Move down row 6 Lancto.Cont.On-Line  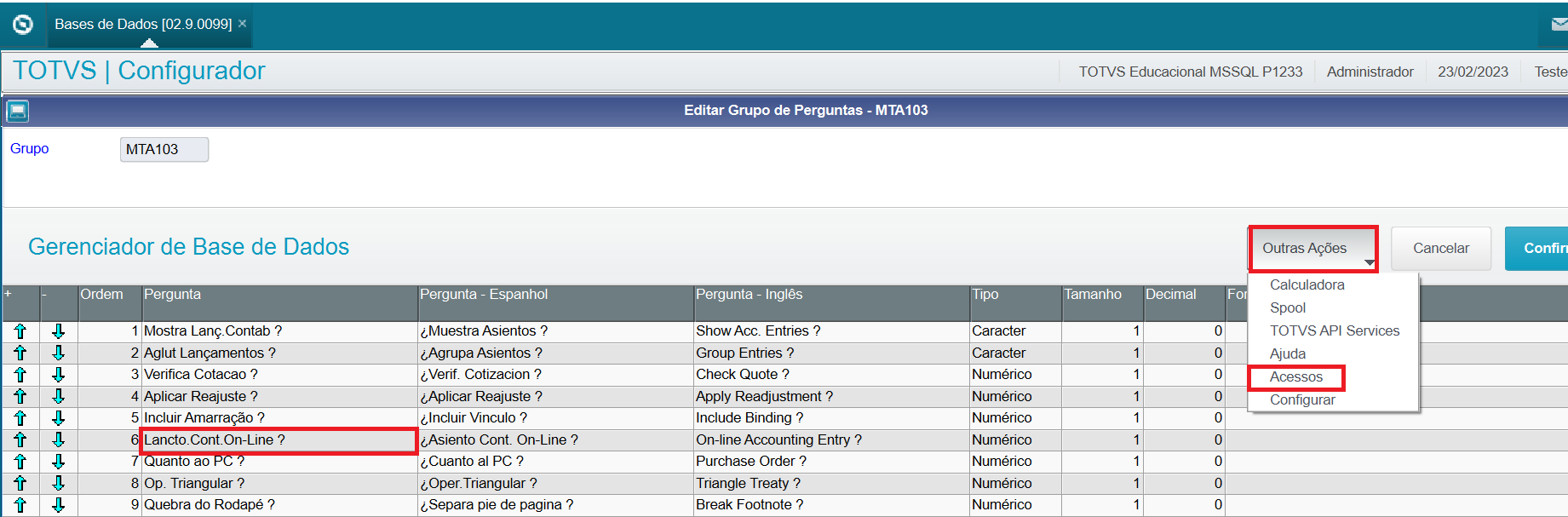pyautogui.click(x=59, y=439)
